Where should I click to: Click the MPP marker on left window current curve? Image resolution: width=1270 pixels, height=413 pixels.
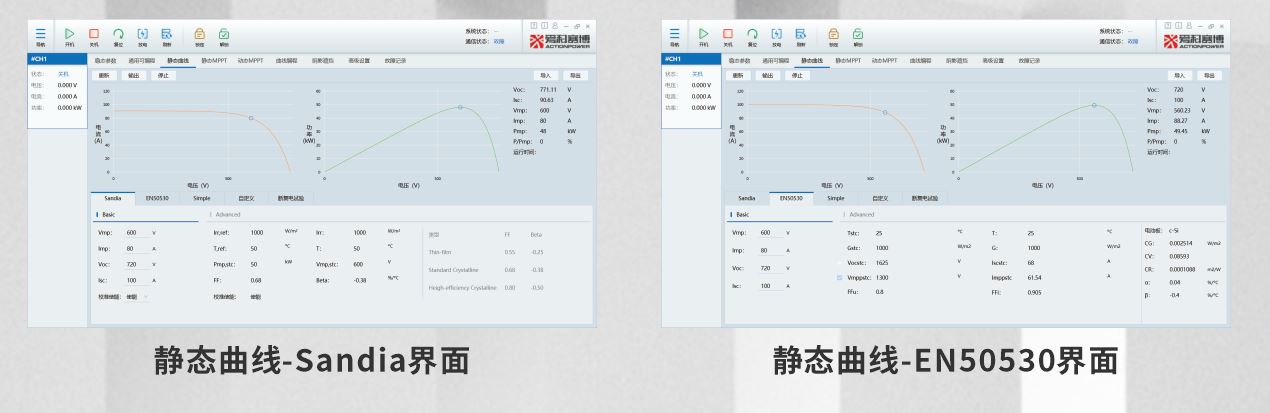click(251, 118)
